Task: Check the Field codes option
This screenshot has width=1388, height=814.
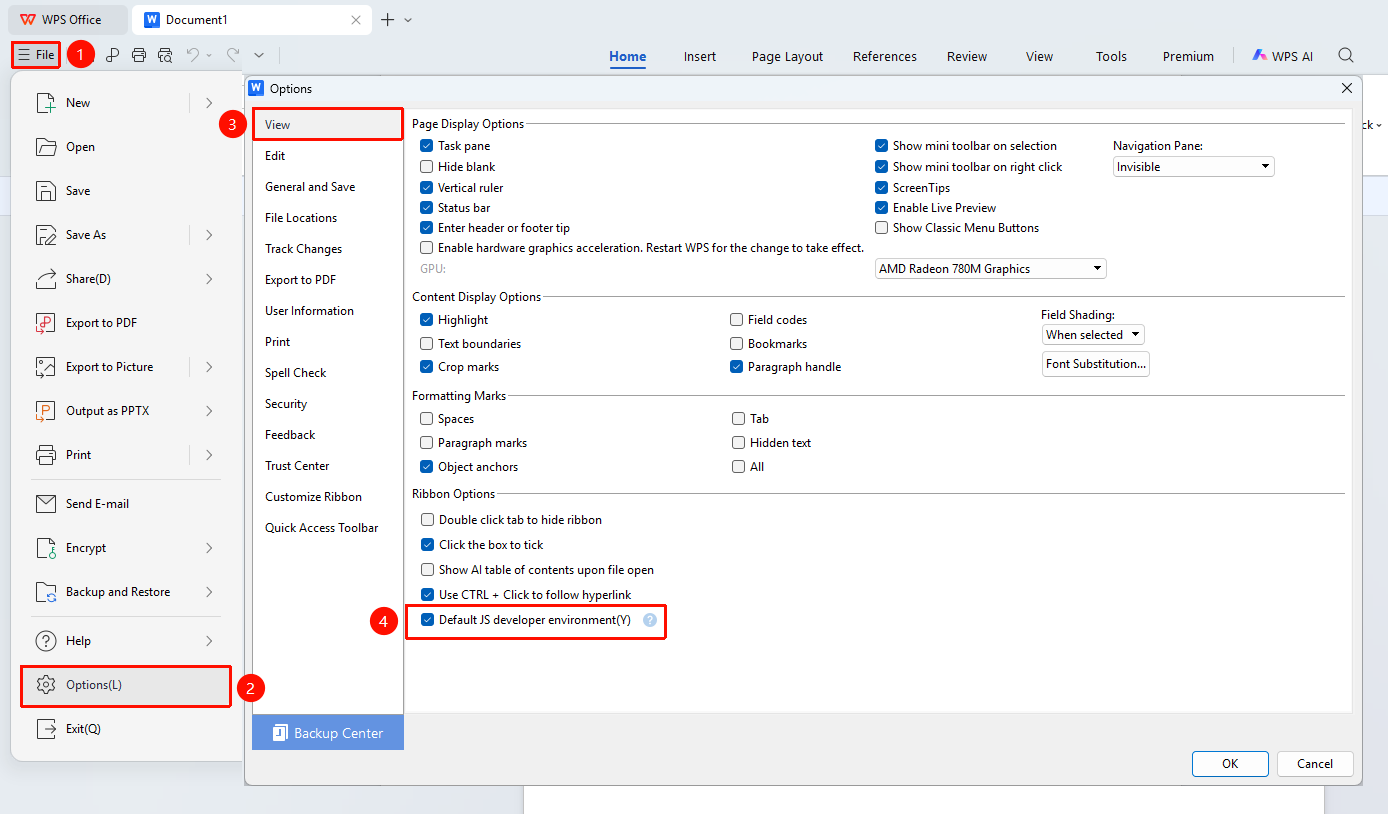Action: 737,320
